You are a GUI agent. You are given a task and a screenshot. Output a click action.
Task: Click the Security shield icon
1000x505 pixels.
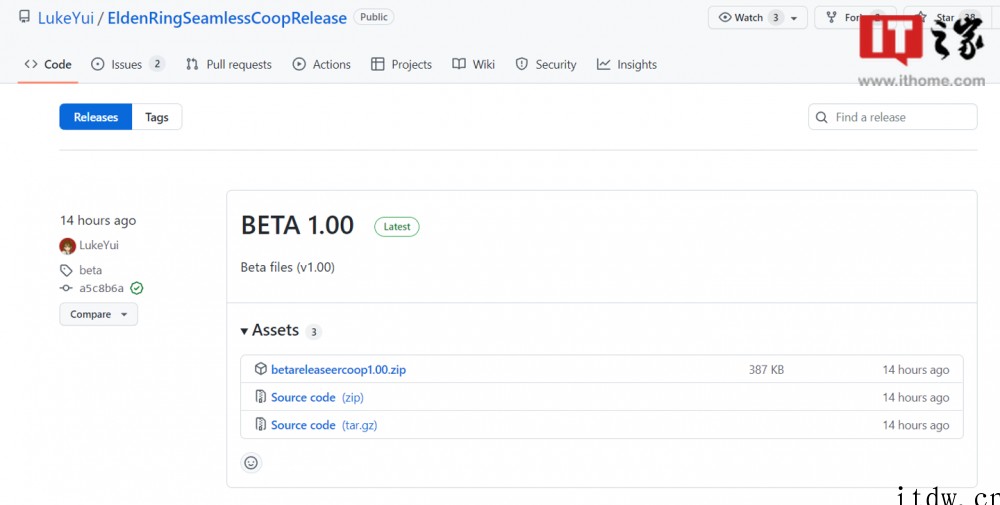tap(522, 64)
